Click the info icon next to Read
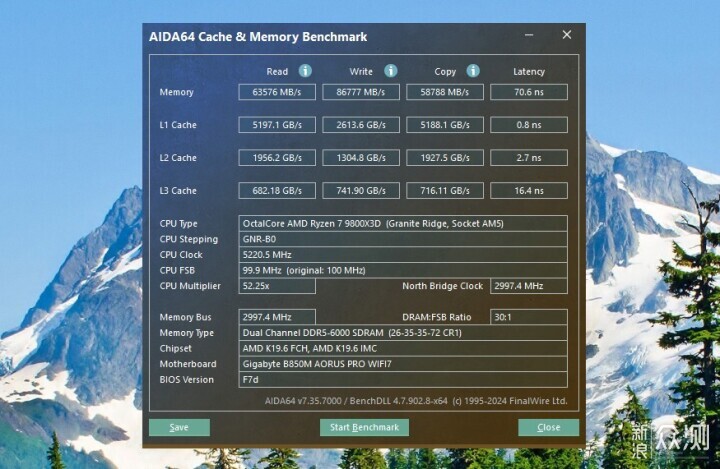 coord(305,71)
